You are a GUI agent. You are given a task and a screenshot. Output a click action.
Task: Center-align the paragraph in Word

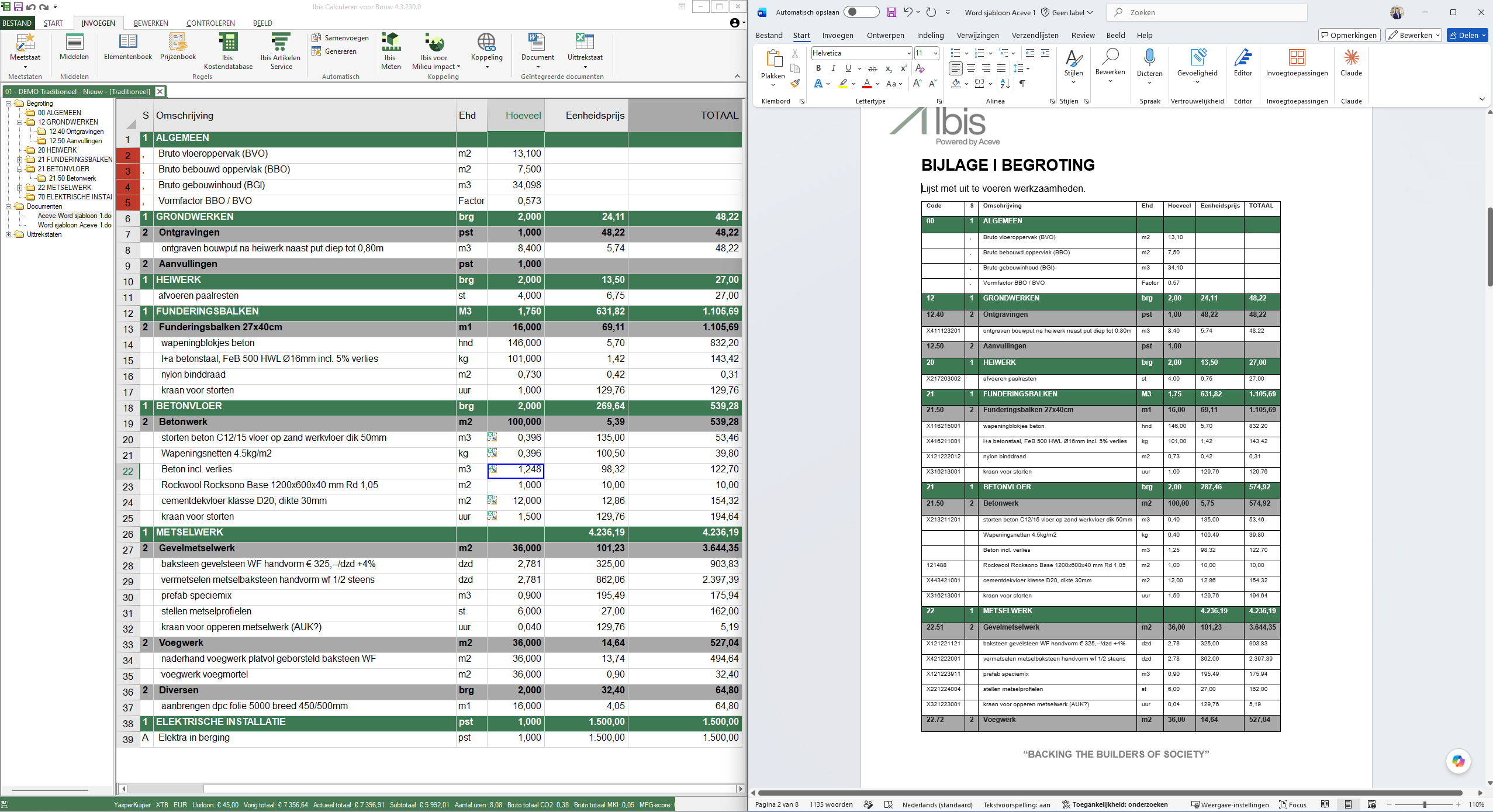tap(971, 68)
